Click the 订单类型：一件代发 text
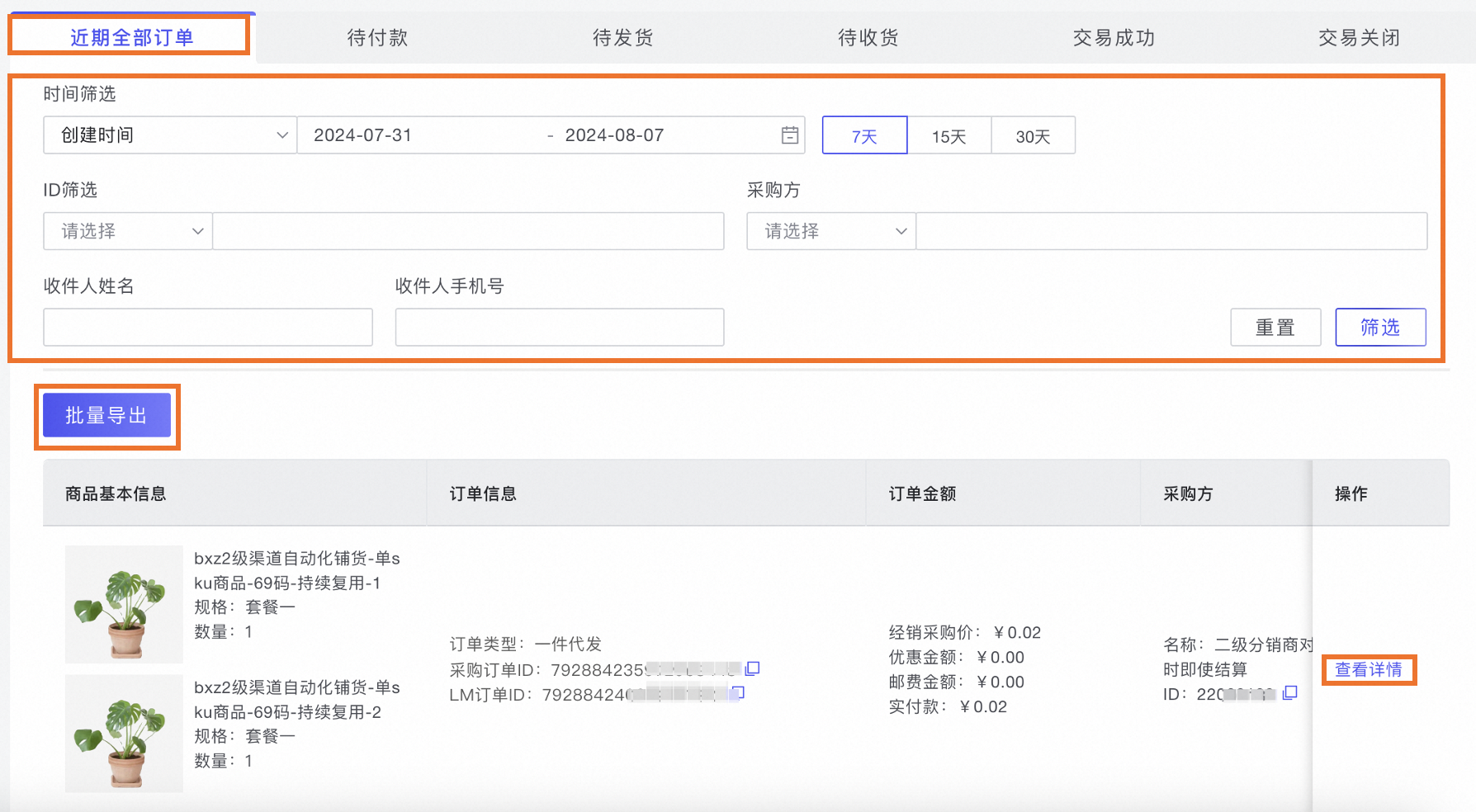Screen dimensions: 1476x812 click(525, 644)
